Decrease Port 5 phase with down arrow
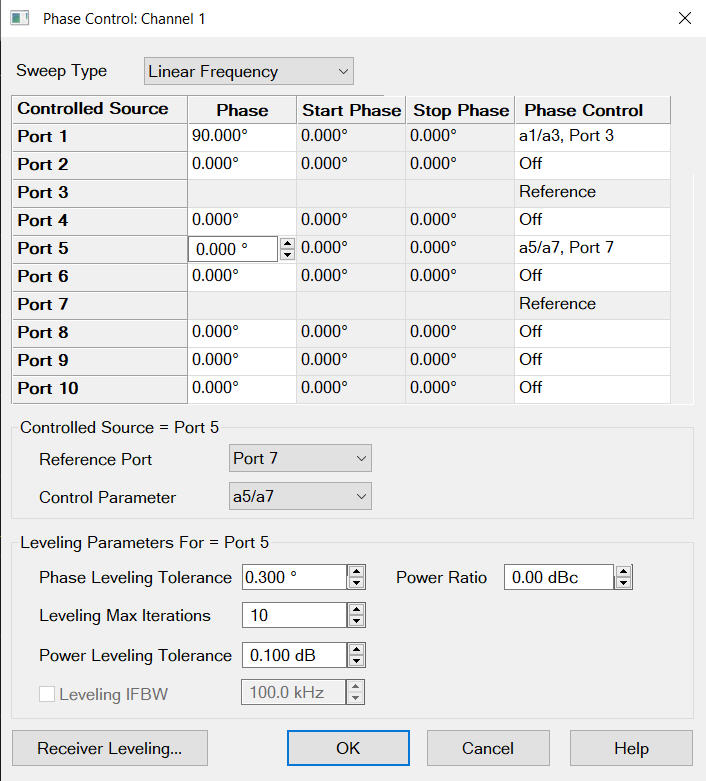This screenshot has width=706, height=781. pos(287,255)
